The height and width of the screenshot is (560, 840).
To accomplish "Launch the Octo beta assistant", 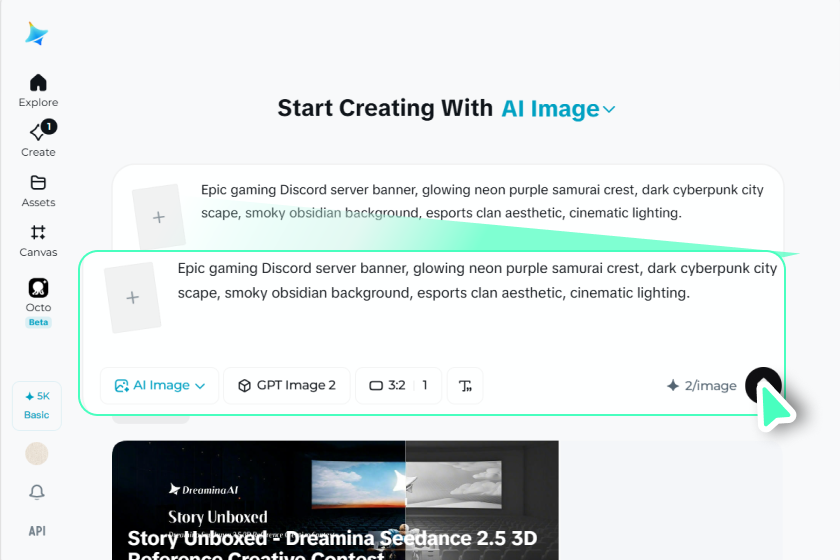I will point(38,302).
